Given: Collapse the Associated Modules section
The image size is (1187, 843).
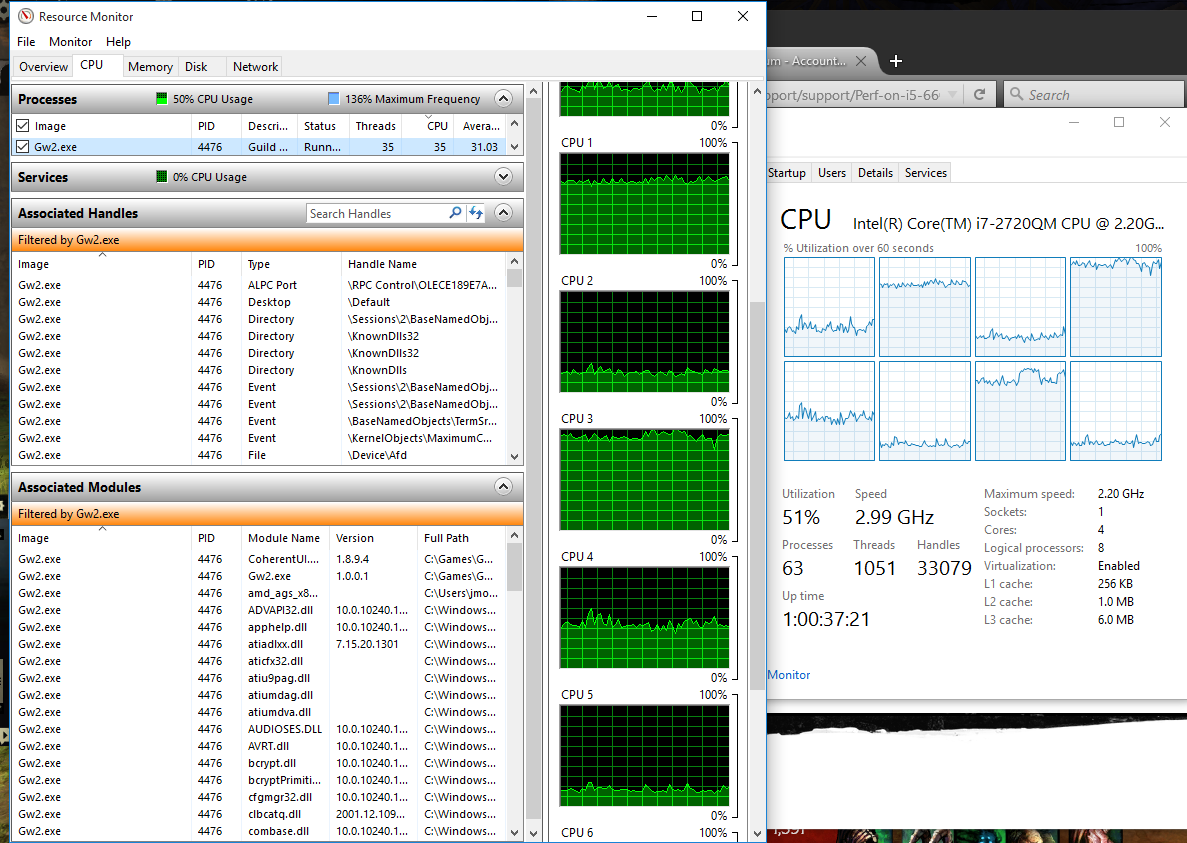Looking at the screenshot, I should point(503,487).
